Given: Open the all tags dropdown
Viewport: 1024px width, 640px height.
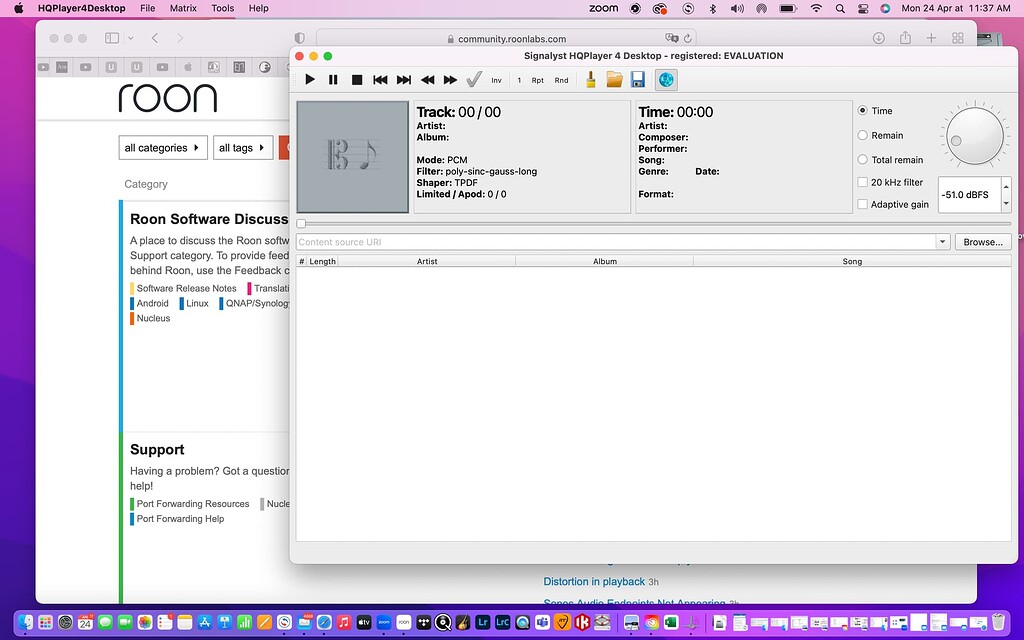Looking at the screenshot, I should tap(242, 147).
